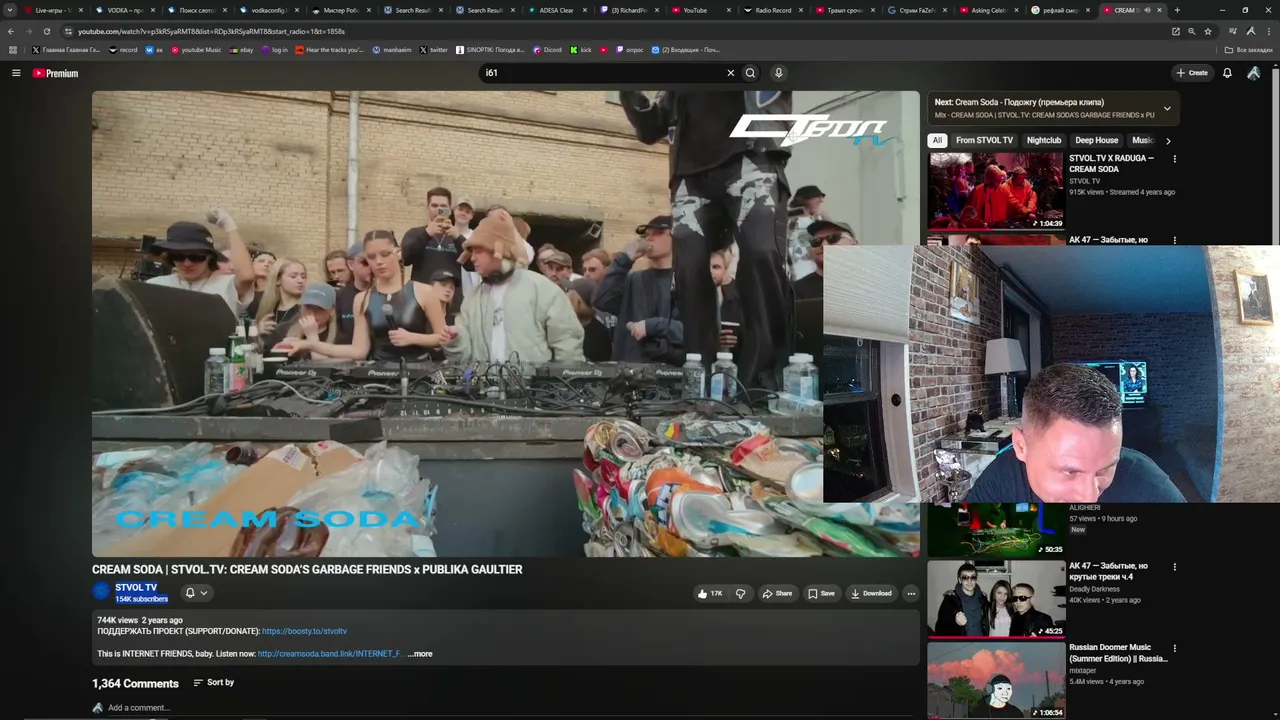This screenshot has height=720, width=1280.
Task: Go back in browser history
Action: click(11, 31)
